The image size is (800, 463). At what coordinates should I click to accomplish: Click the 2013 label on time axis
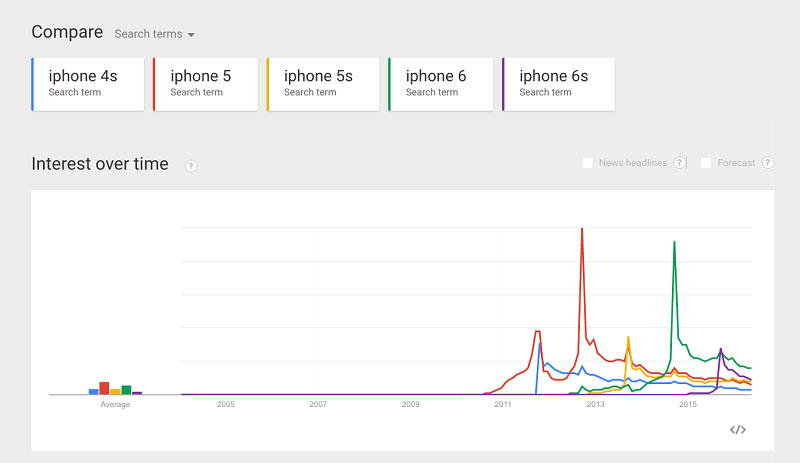(595, 404)
